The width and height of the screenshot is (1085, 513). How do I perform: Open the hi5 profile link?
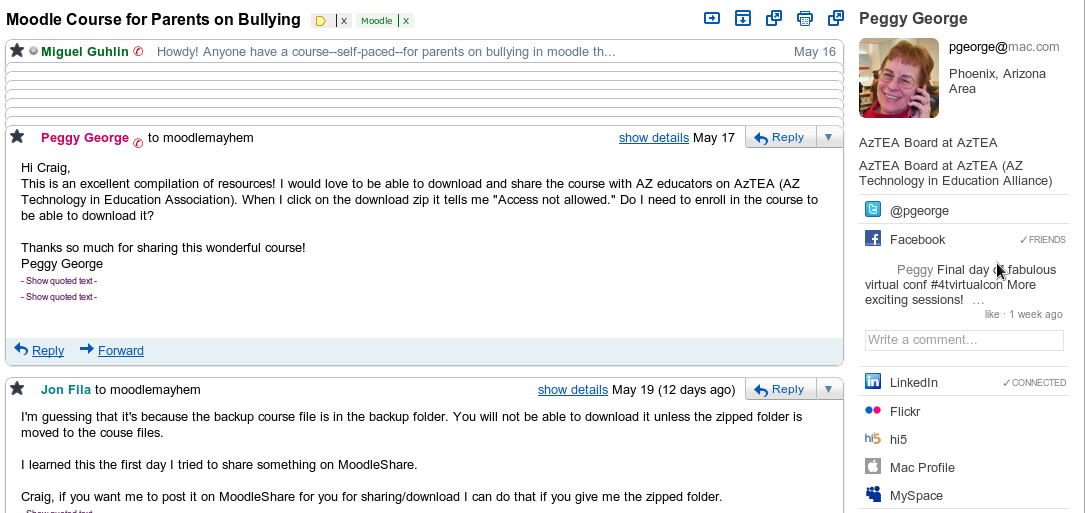click(898, 439)
